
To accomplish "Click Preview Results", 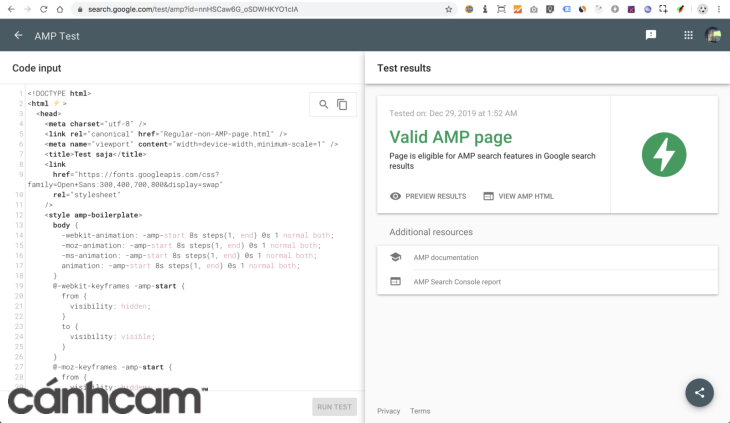I will pos(428,196).
